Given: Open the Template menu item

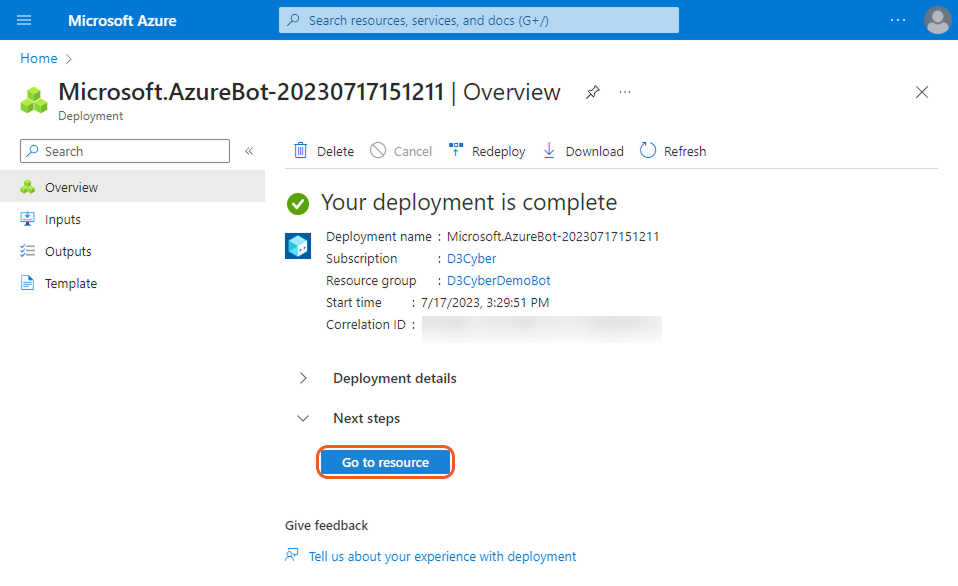Looking at the screenshot, I should [x=71, y=283].
